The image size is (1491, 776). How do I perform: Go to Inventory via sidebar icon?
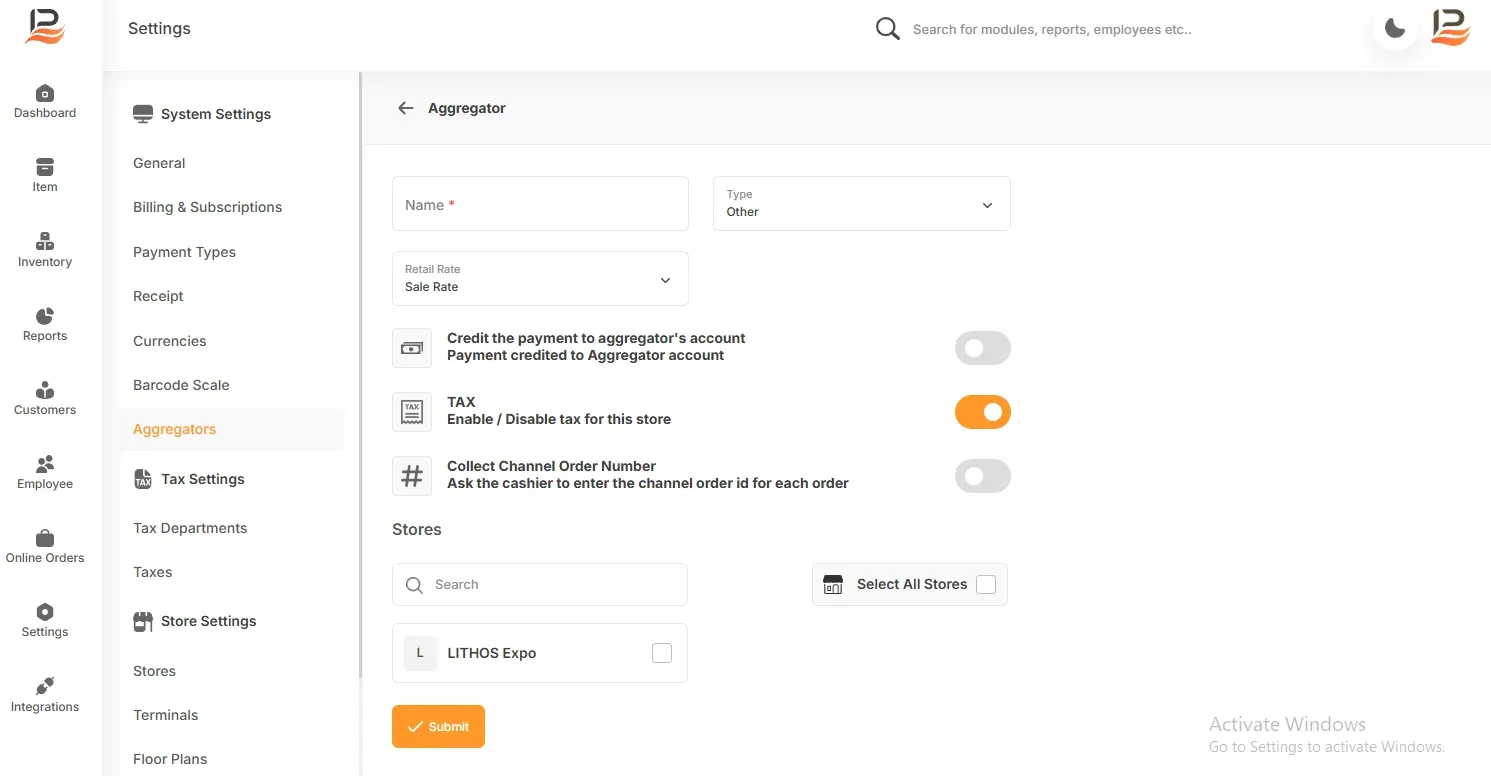[45, 242]
